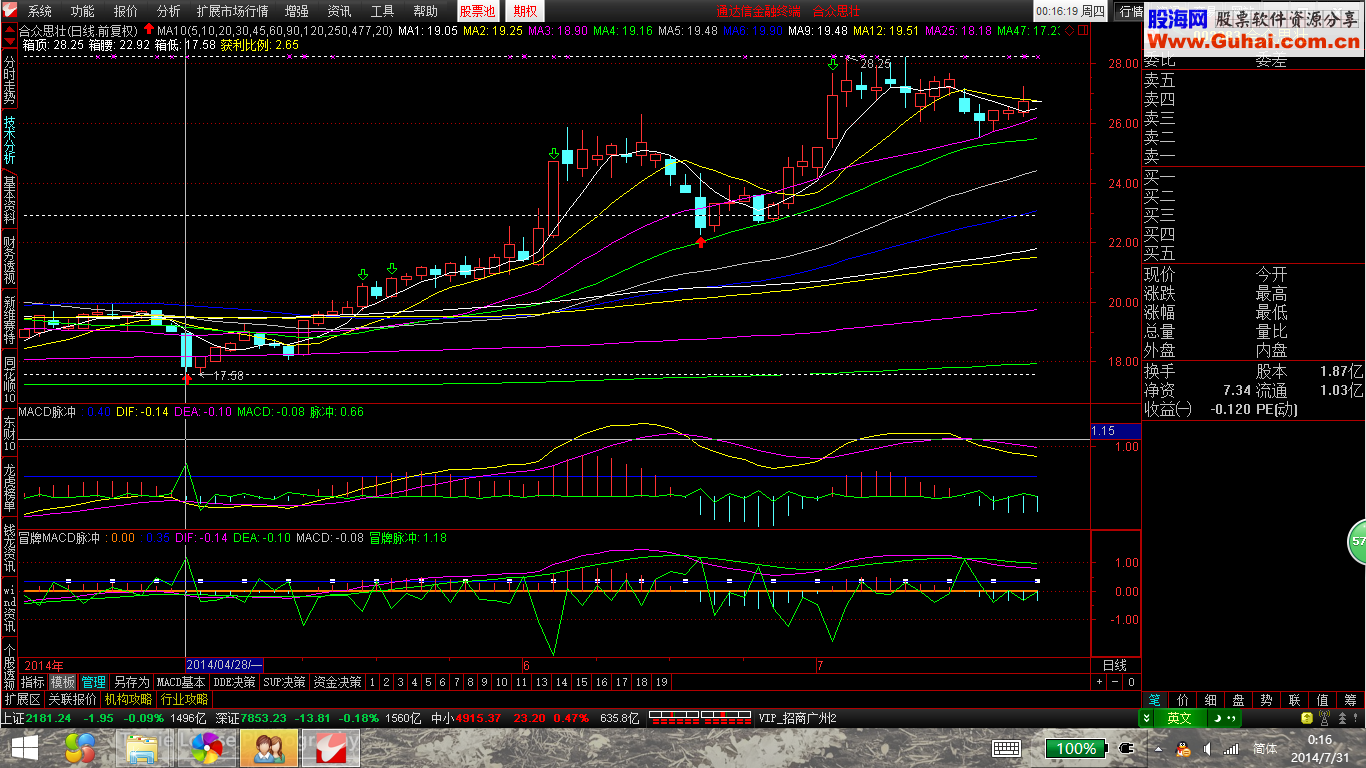1366x768 pixels.
Task: Click the small square icon at the MA header end
Action: click(1081, 31)
